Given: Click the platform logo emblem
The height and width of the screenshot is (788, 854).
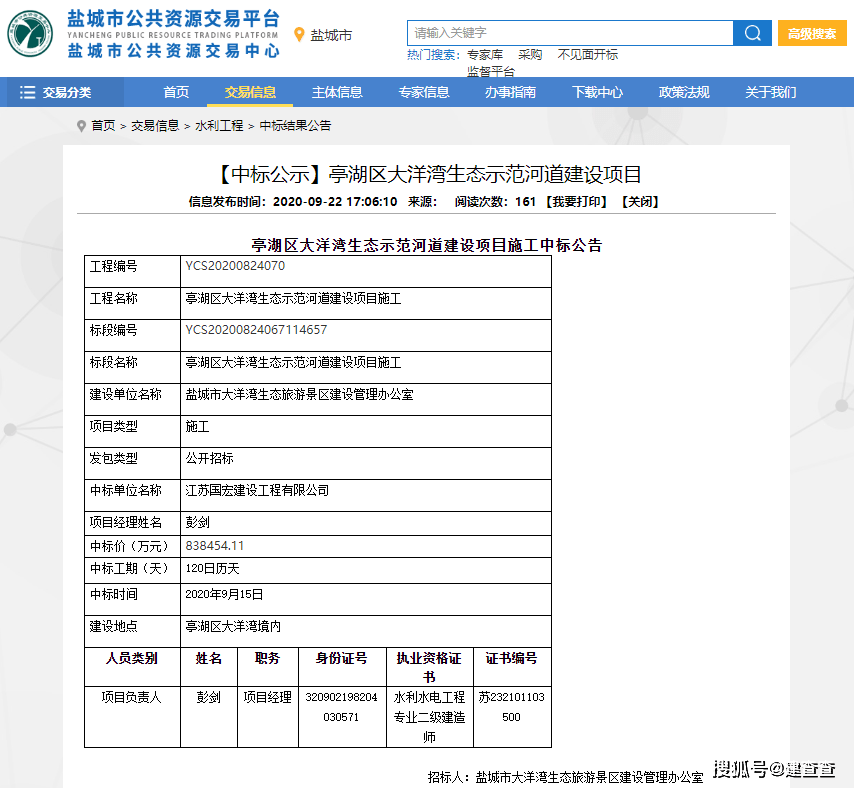Looking at the screenshot, I should pos(30,34).
